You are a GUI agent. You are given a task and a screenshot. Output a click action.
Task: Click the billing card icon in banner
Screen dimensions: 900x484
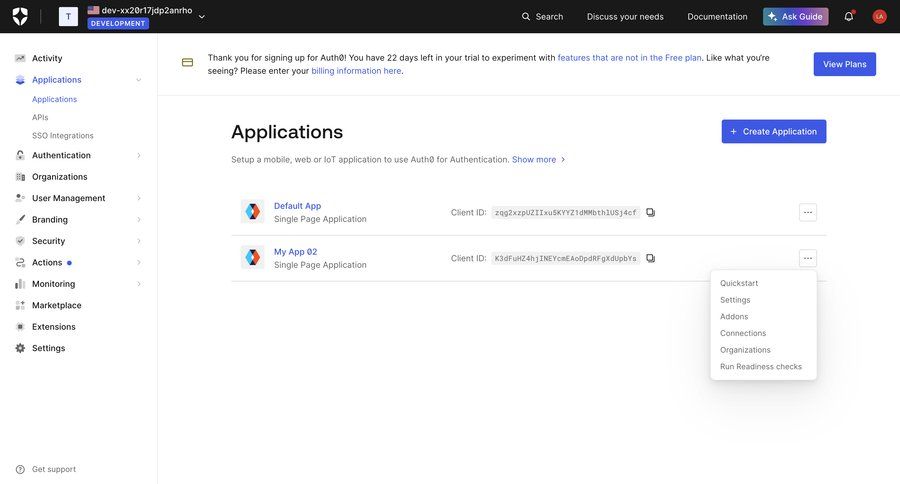pyautogui.click(x=187, y=62)
